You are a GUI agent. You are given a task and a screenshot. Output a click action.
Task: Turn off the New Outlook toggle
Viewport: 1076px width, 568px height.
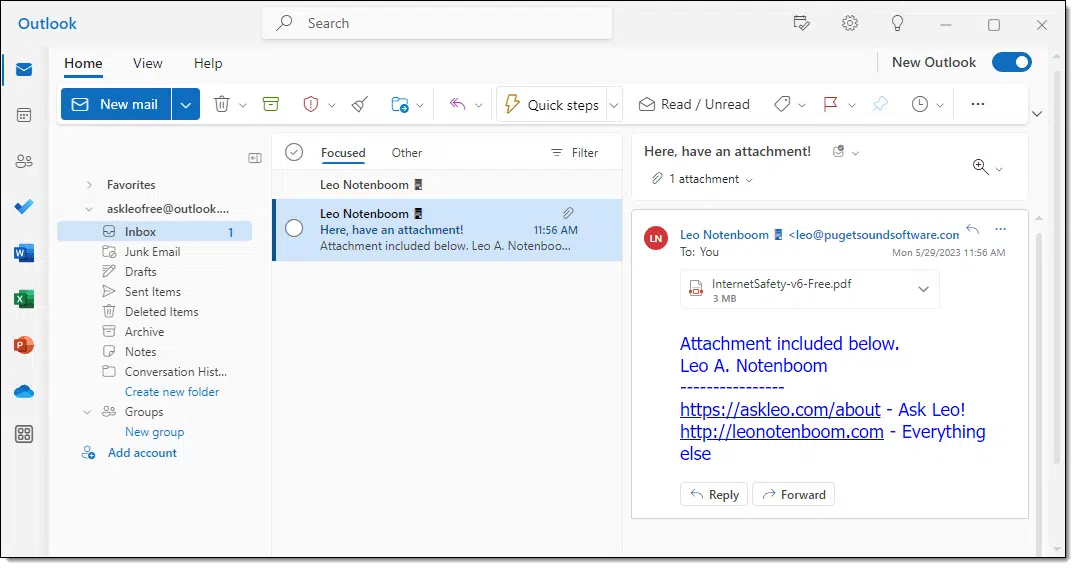[1011, 62]
